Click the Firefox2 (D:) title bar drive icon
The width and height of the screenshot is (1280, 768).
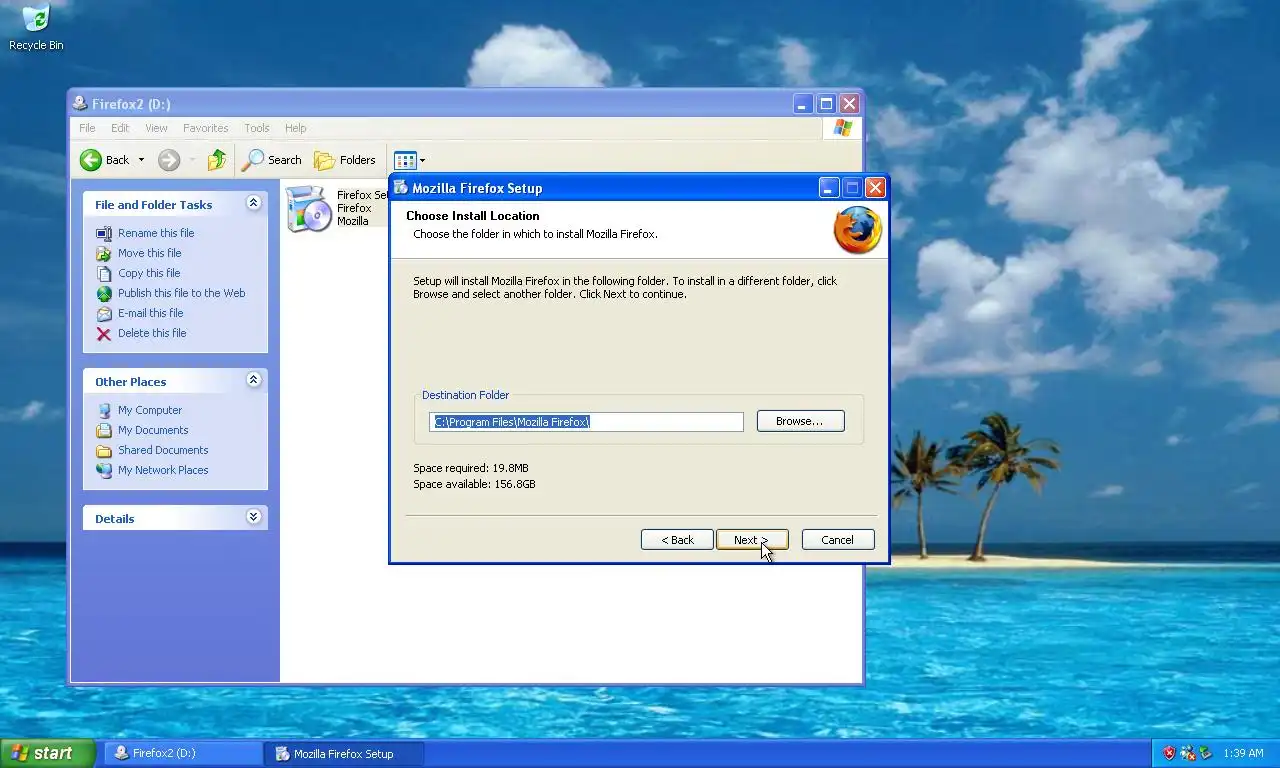pyautogui.click(x=80, y=103)
